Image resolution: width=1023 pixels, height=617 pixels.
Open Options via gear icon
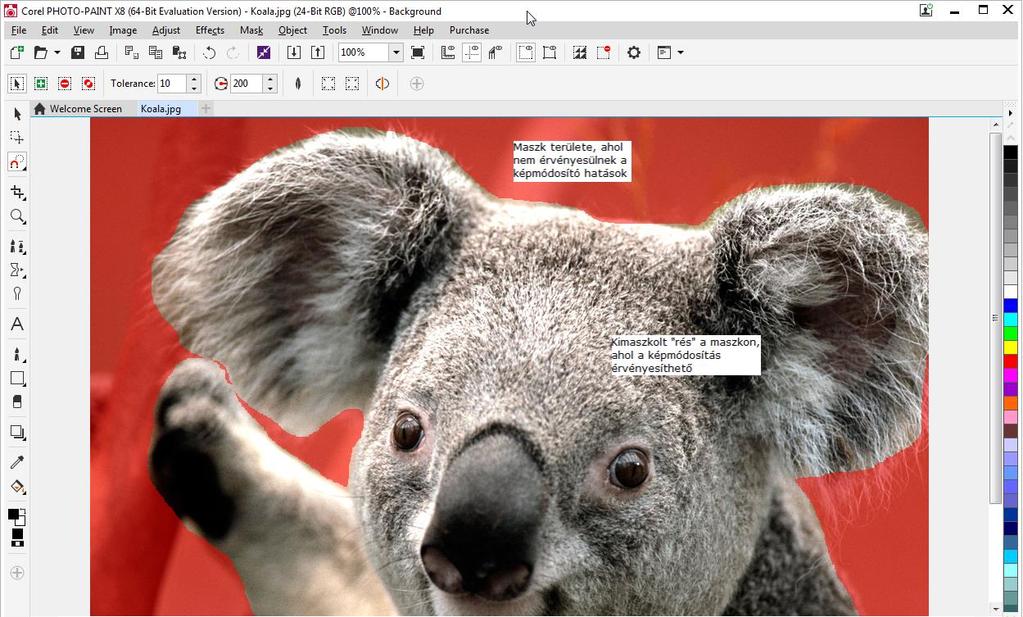point(634,52)
